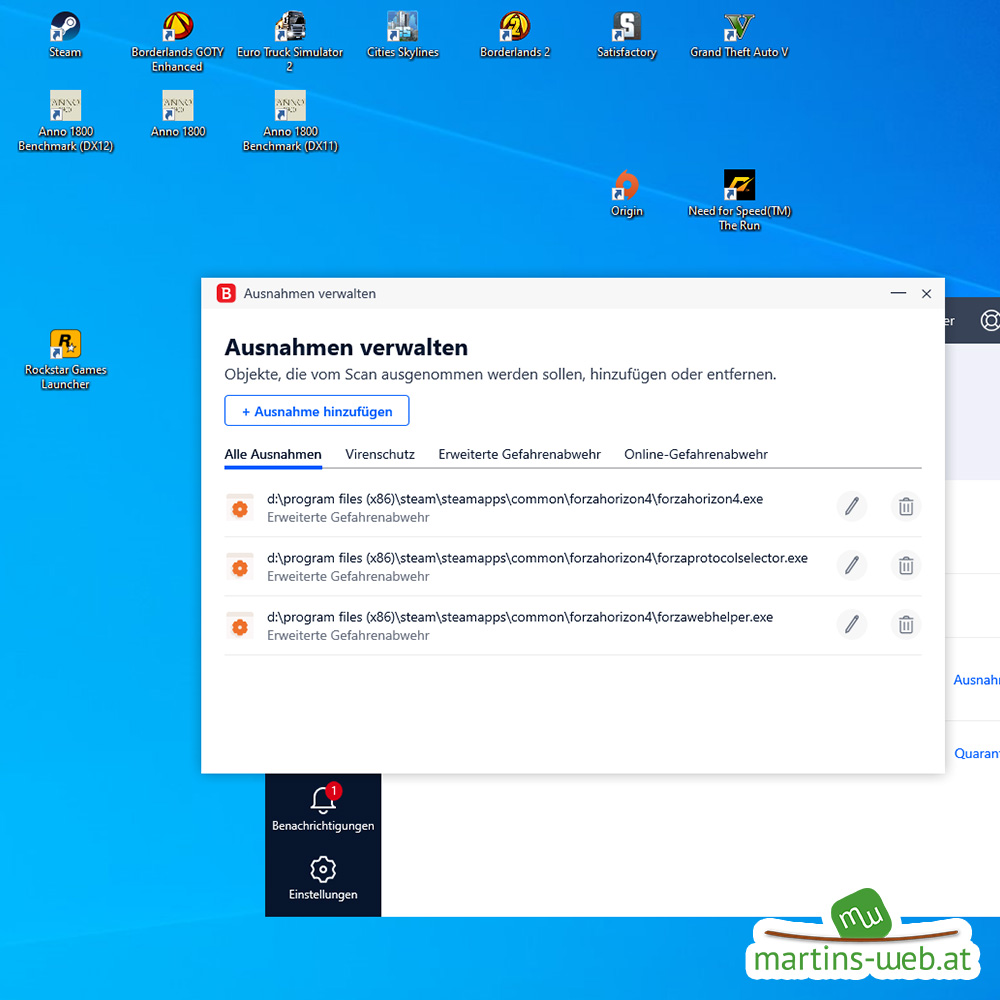Open the Erweiterte Gefahrenabwehr tab

click(x=519, y=455)
